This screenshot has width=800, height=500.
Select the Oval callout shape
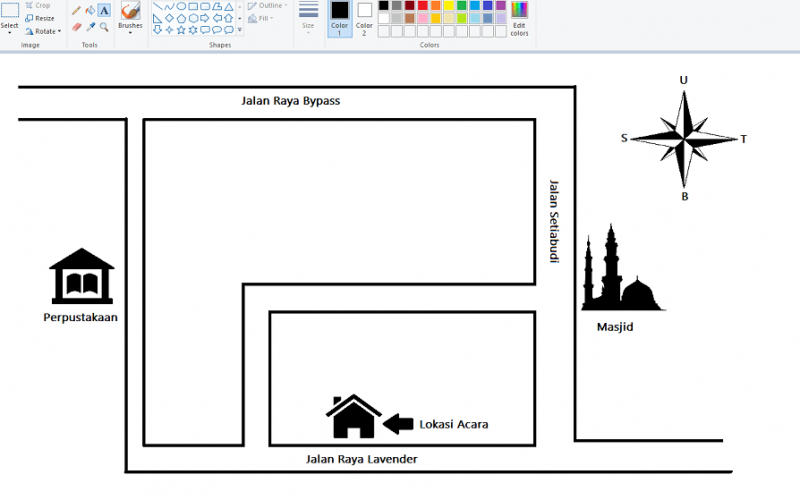pyautogui.click(x=217, y=30)
